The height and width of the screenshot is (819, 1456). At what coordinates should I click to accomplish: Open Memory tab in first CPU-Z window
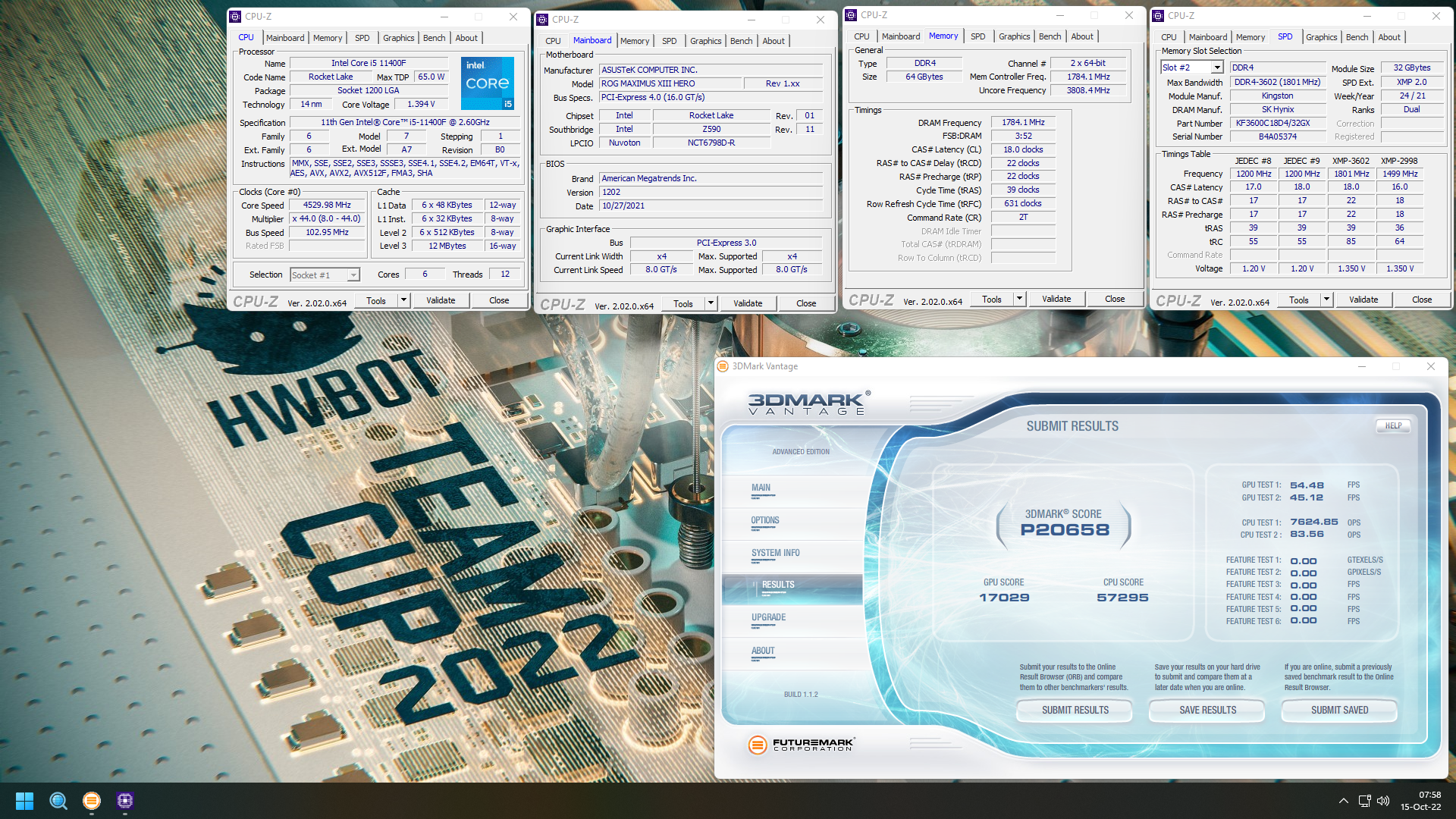tap(328, 38)
